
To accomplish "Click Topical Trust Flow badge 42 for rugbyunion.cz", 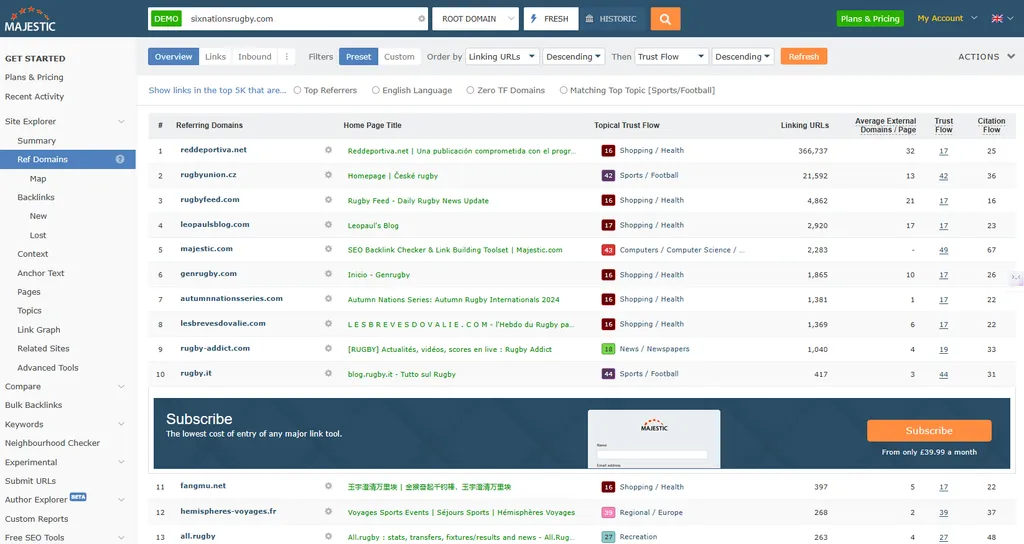I will click(608, 176).
